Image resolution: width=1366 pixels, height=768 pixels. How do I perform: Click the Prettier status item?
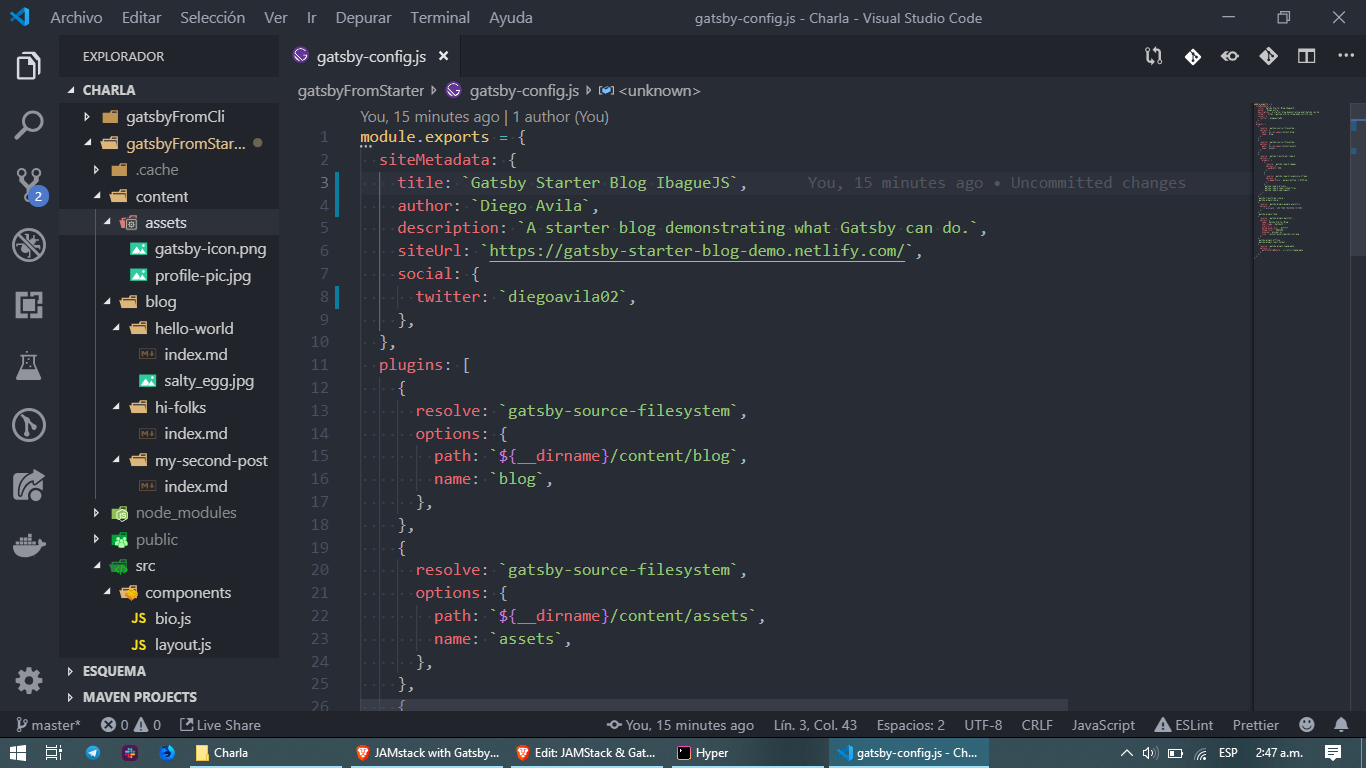(x=1255, y=725)
